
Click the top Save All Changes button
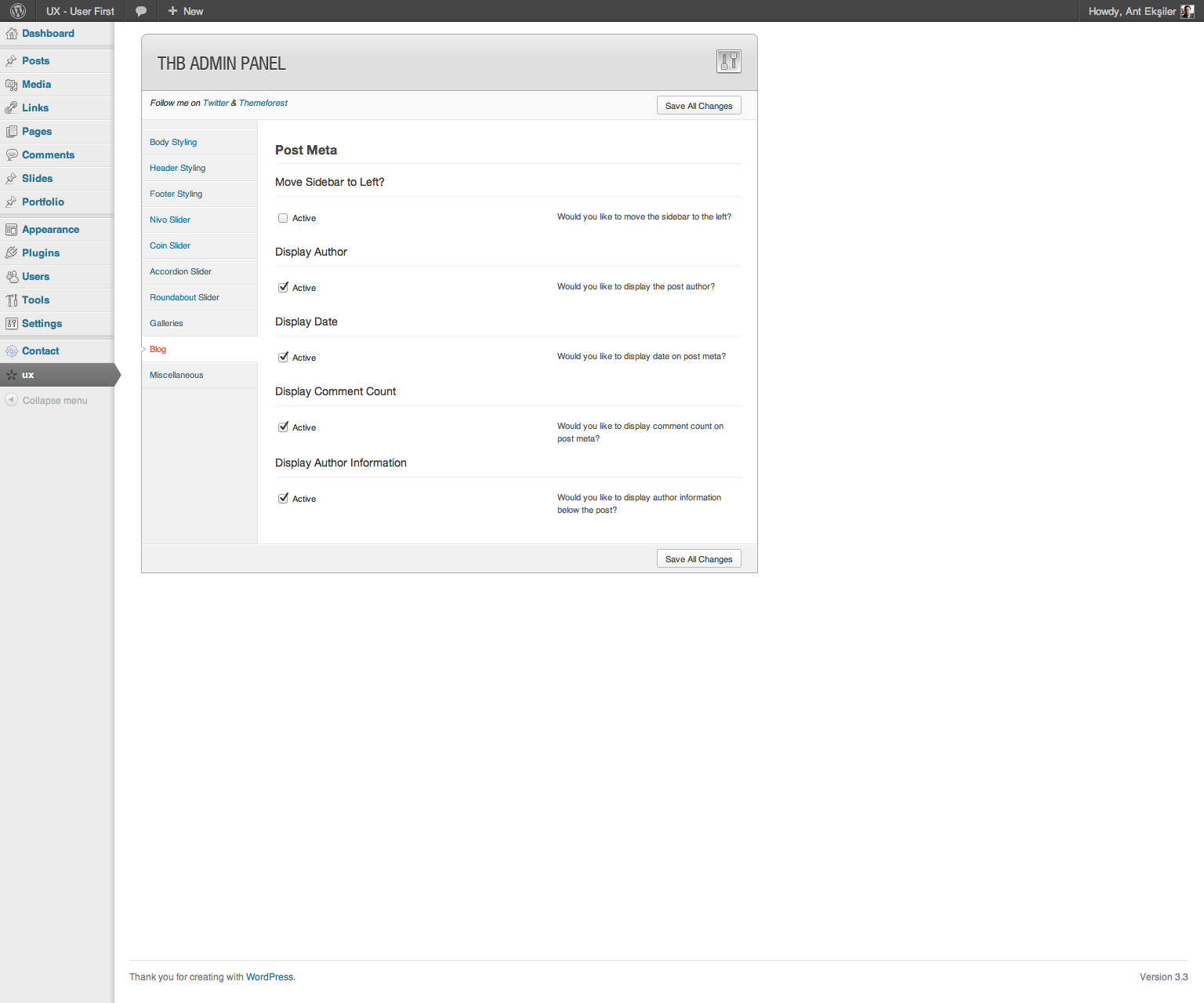tap(698, 106)
